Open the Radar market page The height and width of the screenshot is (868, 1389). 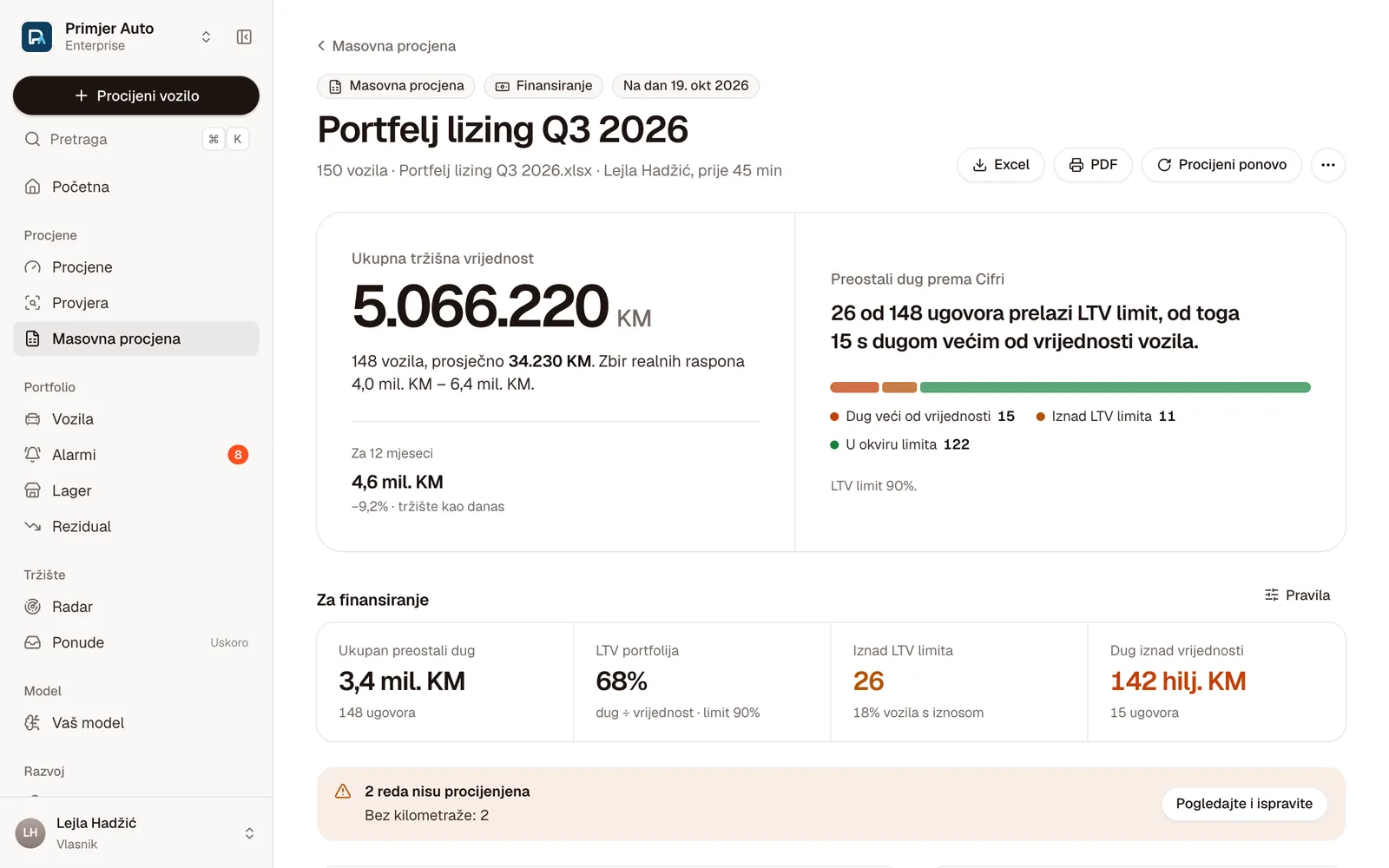136,607
